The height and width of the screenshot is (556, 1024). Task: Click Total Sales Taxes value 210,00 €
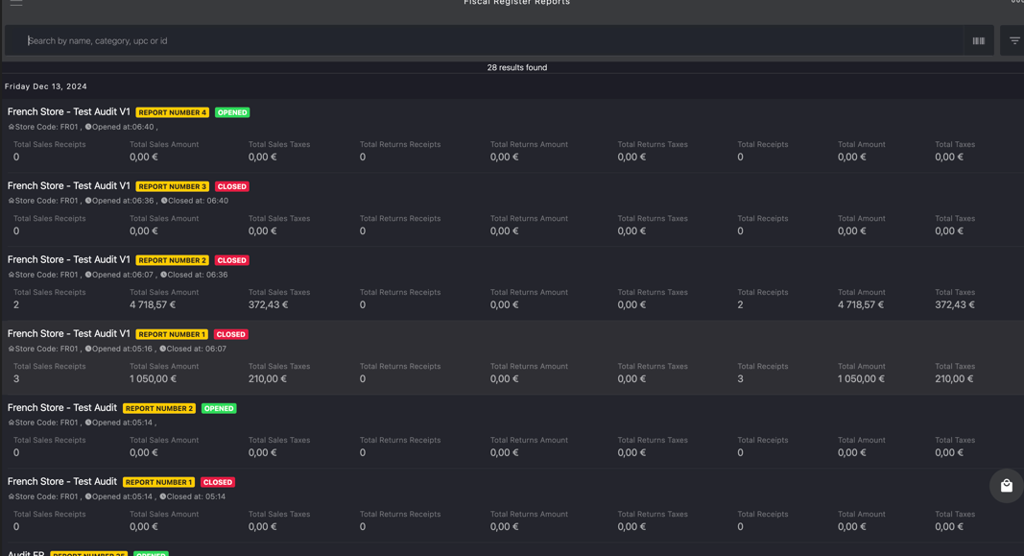point(267,378)
